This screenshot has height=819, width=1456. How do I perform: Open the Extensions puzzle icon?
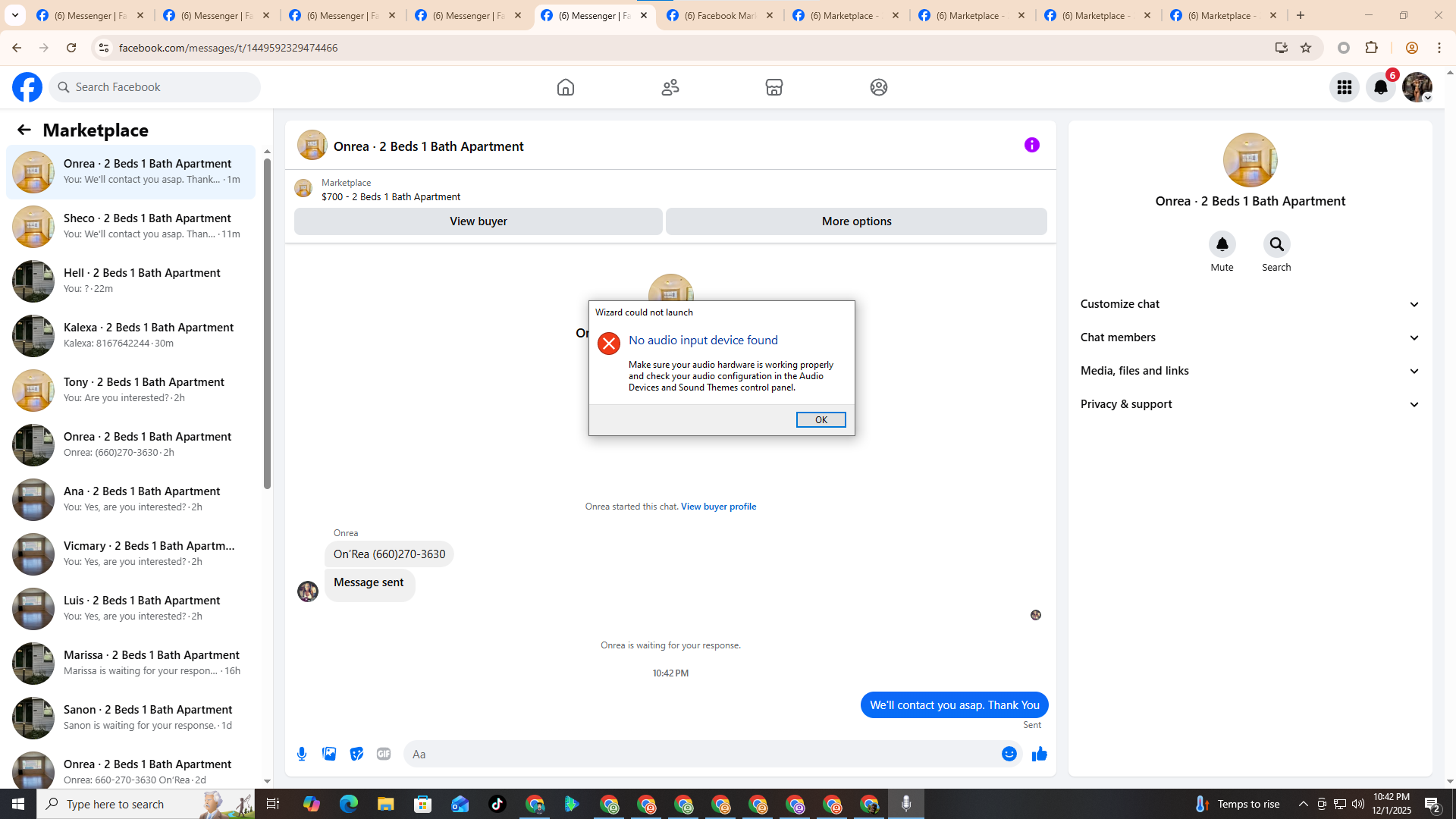[x=1372, y=48]
